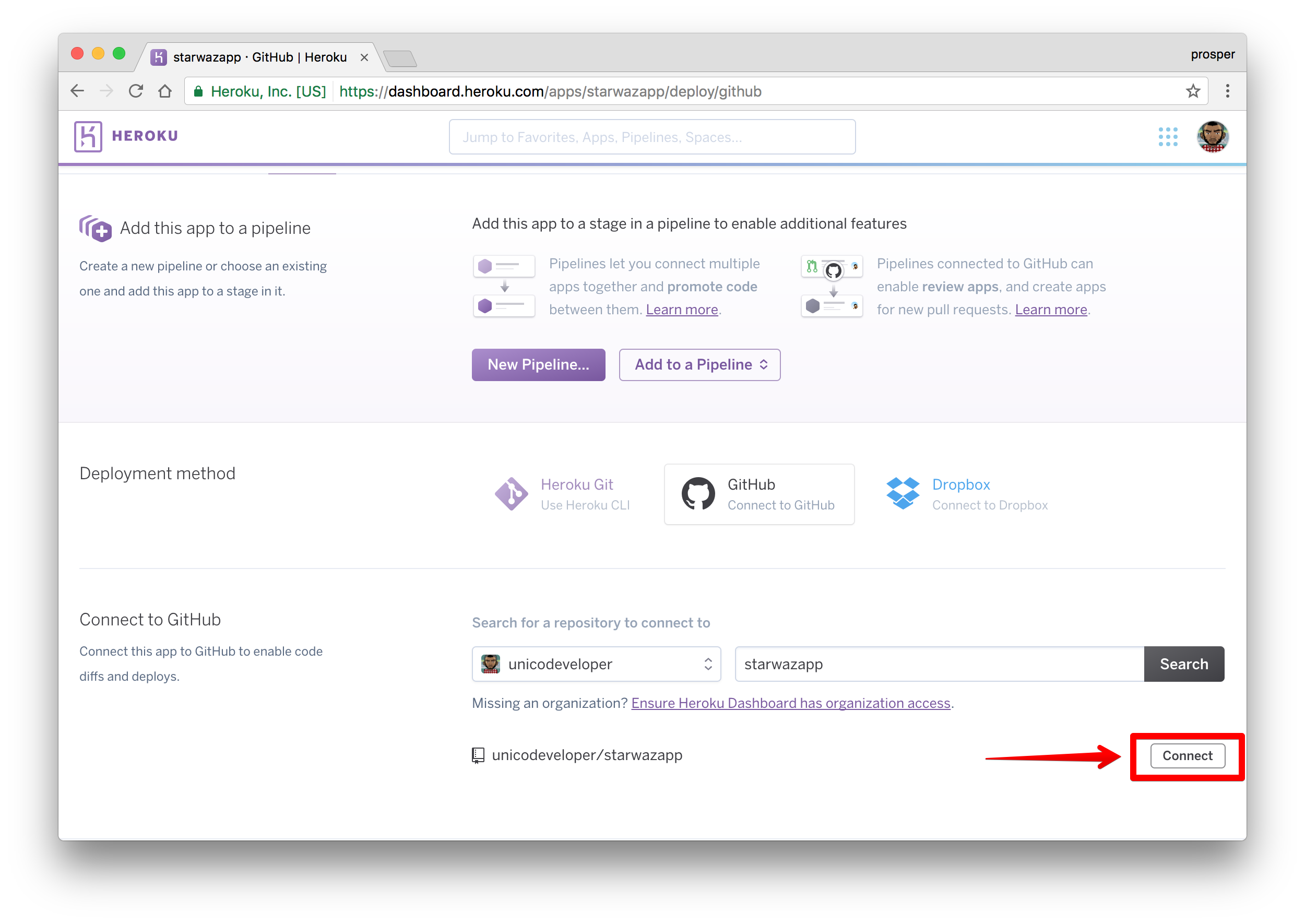The width and height of the screenshot is (1305, 924).
Task: Open the Add to a Pipeline dropdown
Action: tap(699, 365)
